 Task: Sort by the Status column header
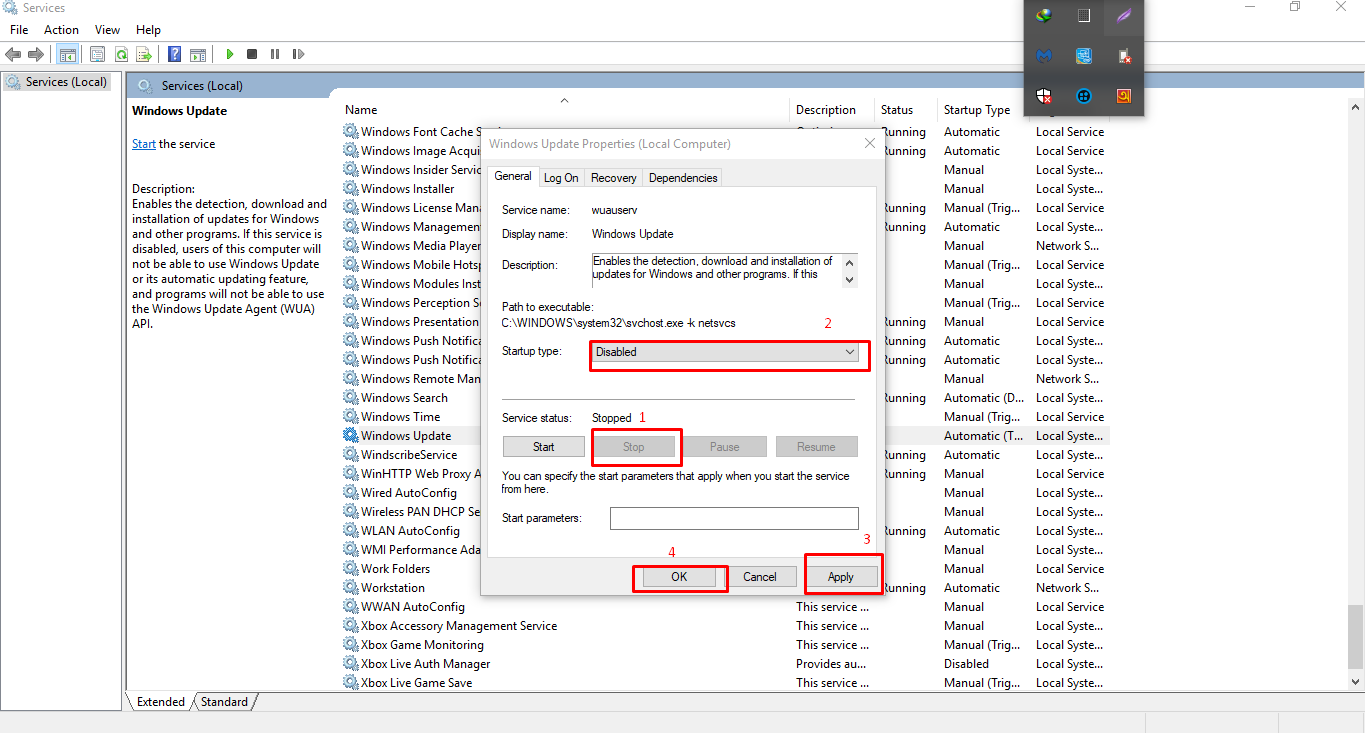[x=897, y=110]
